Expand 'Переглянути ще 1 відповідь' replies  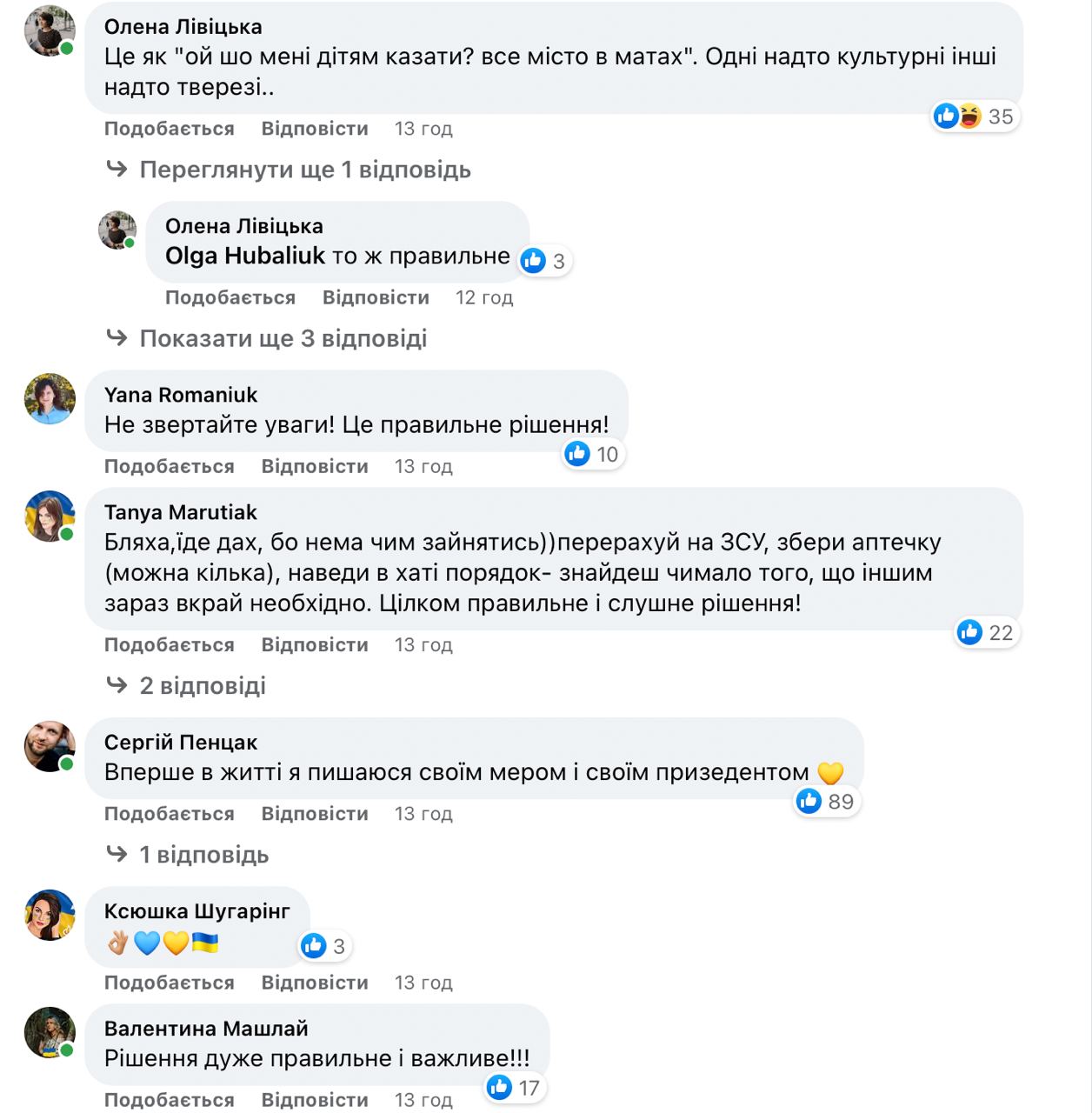305,170
